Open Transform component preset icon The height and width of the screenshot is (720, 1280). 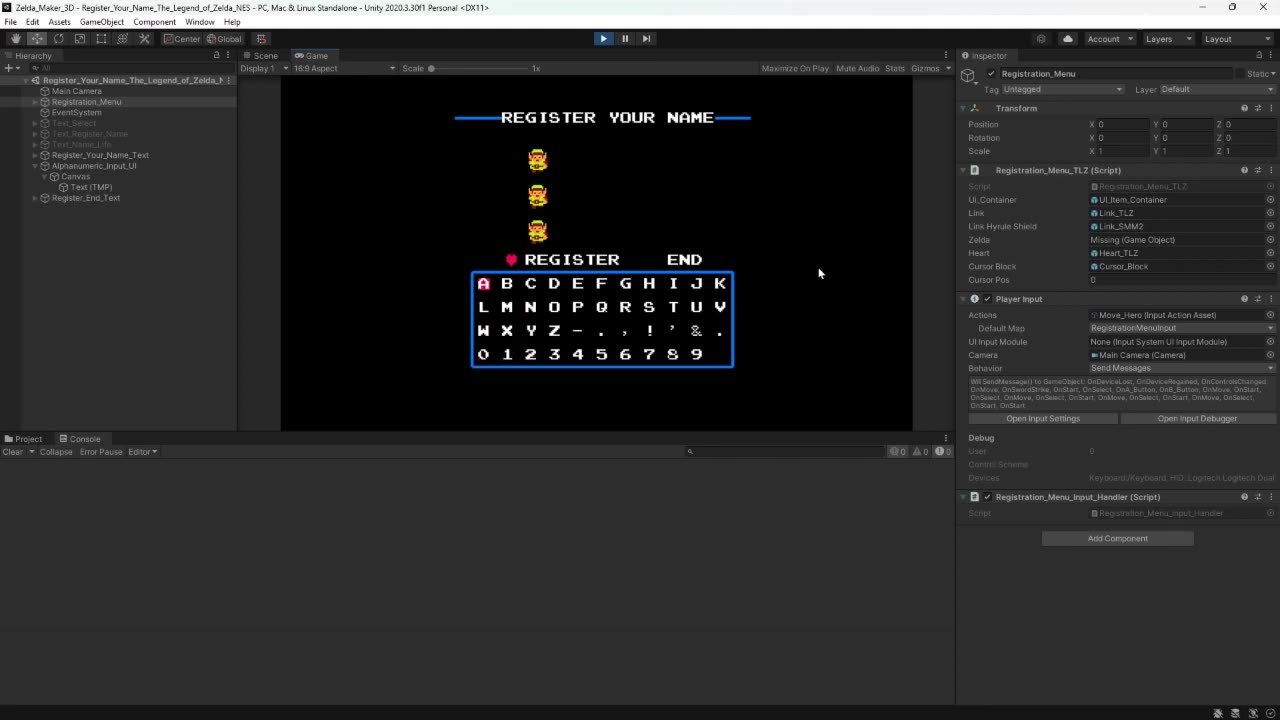(1258, 108)
